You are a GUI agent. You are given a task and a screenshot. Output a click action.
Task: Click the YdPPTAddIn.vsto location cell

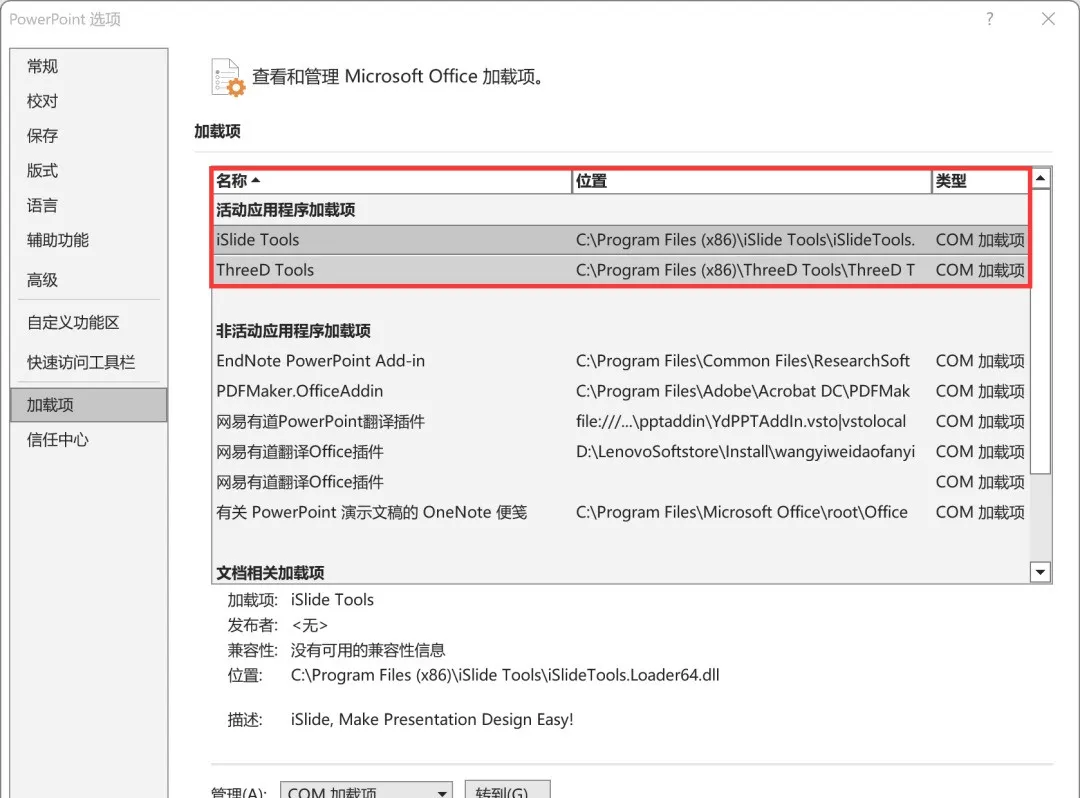[x=740, y=421]
